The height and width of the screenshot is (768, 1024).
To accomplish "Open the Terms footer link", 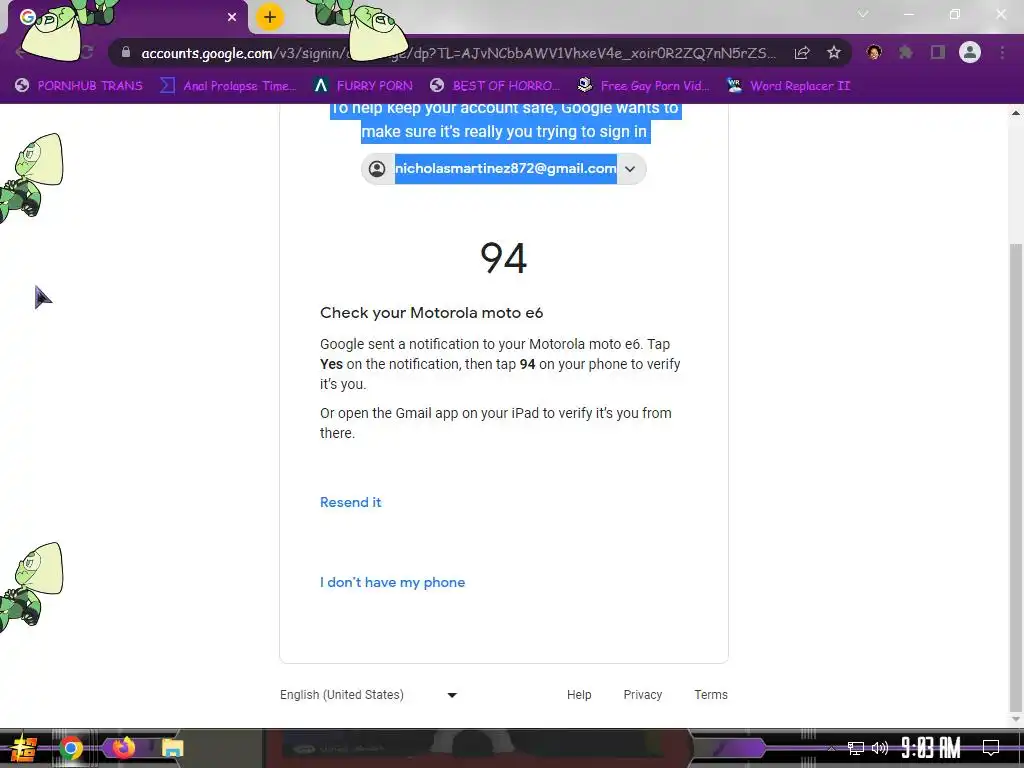I will point(711,695).
